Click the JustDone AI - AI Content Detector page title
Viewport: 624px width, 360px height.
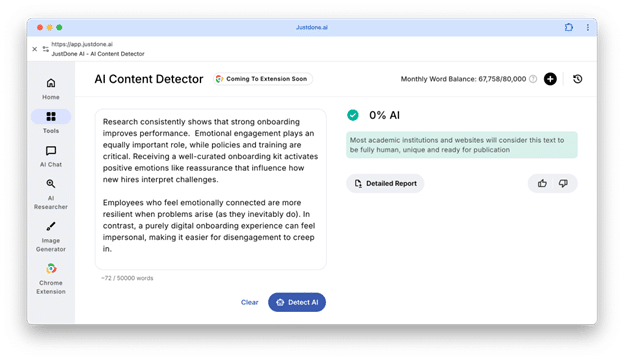(98, 54)
